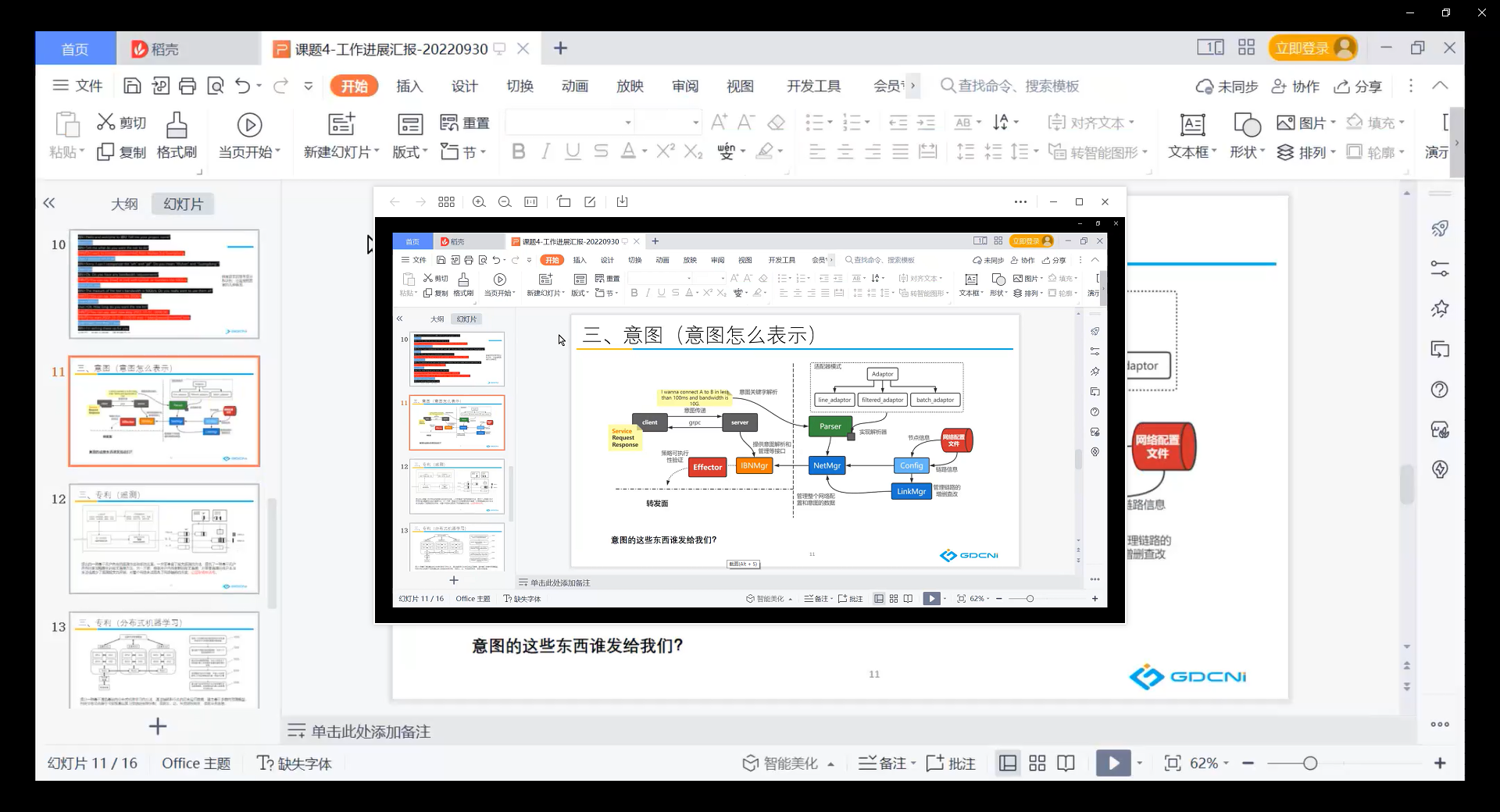The height and width of the screenshot is (812, 1500).
Task: Save image via viewer download icon
Action: pos(622,202)
